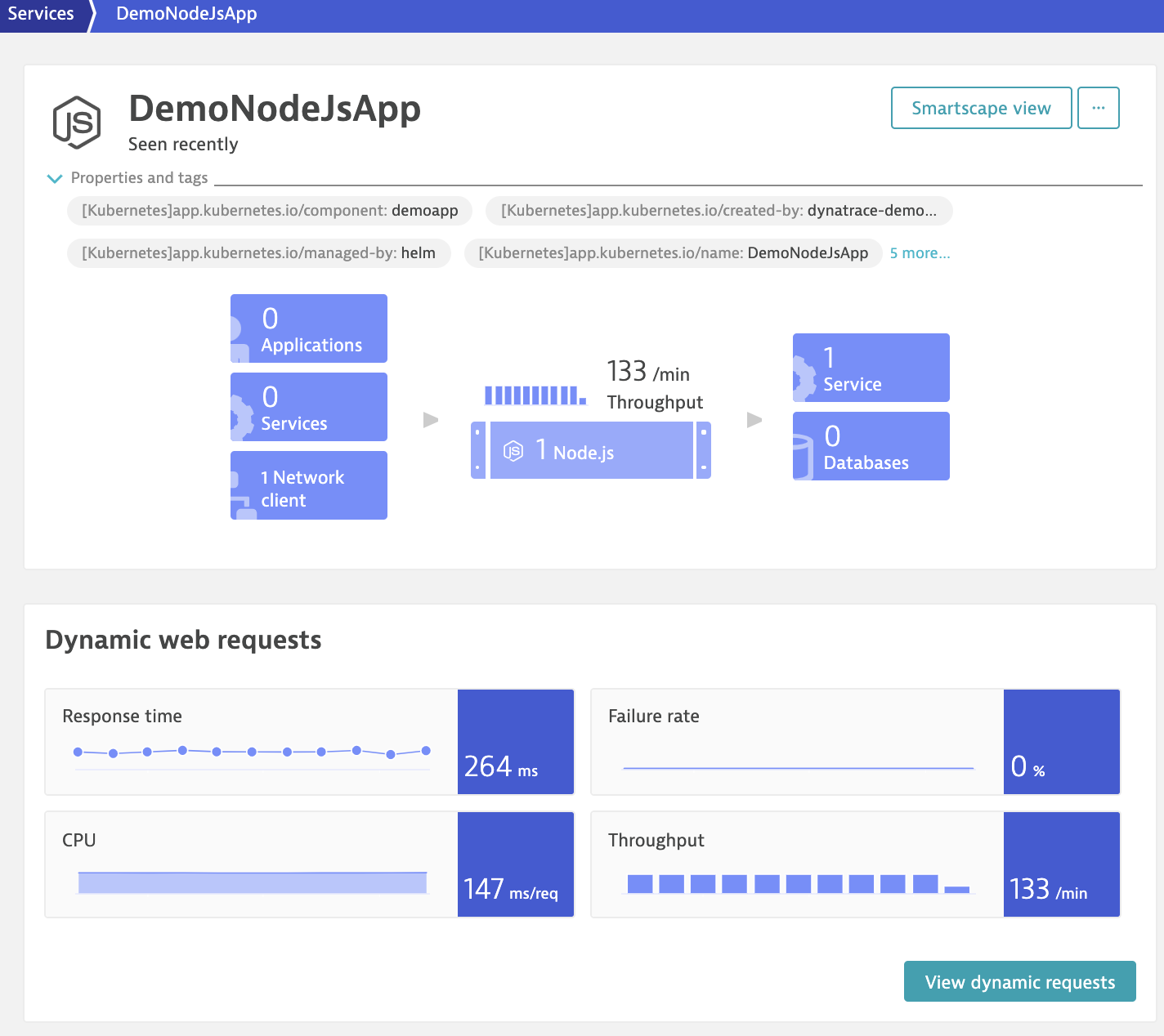The image size is (1164, 1036).
Task: Click the 147 ms/req CPU value
Action: click(x=516, y=864)
